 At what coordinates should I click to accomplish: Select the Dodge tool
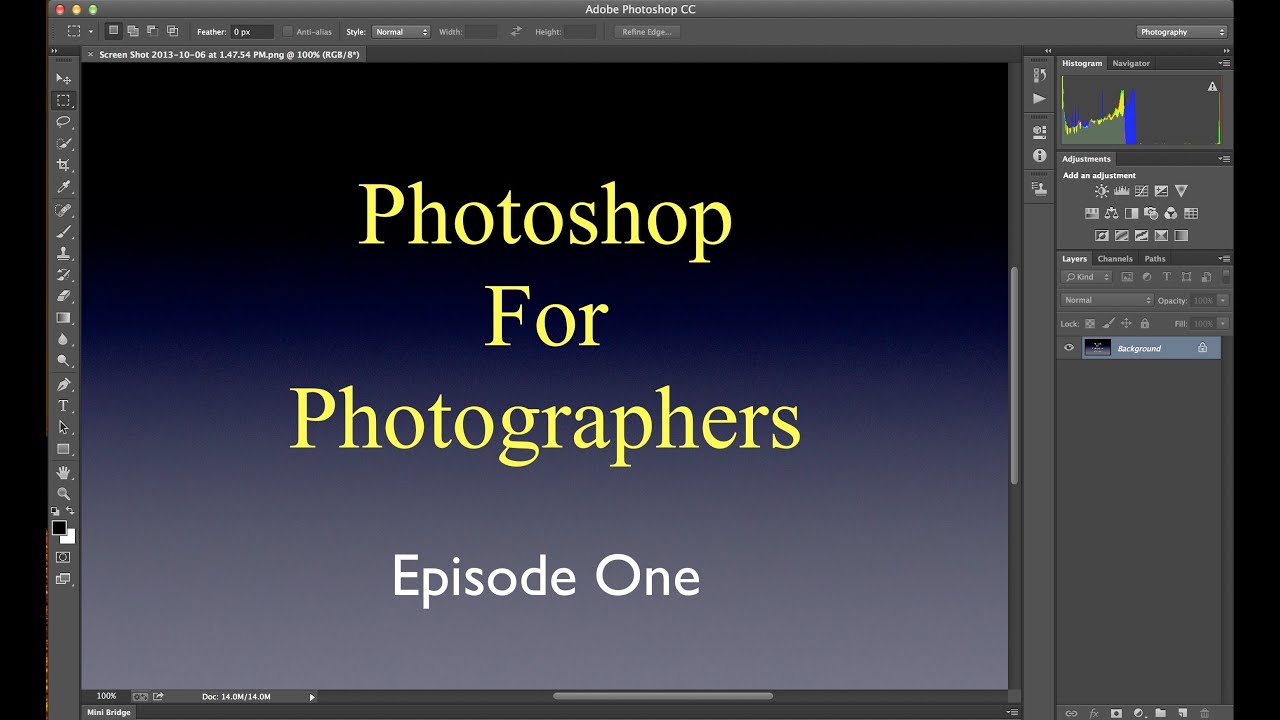63,361
